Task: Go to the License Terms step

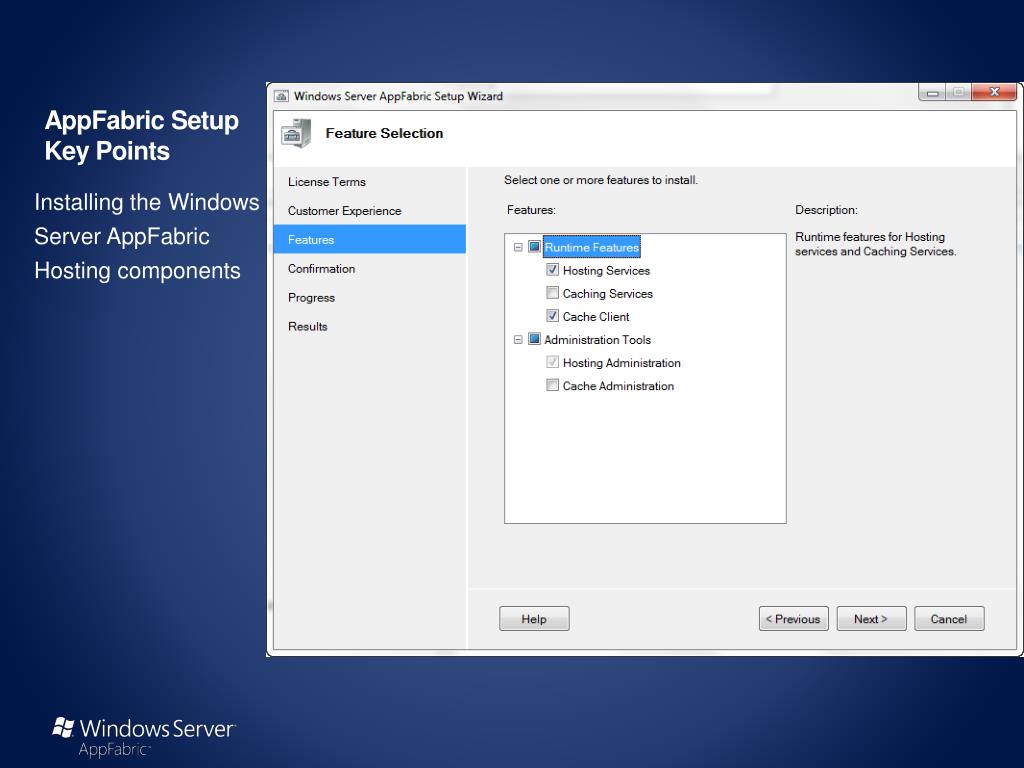Action: (x=327, y=182)
